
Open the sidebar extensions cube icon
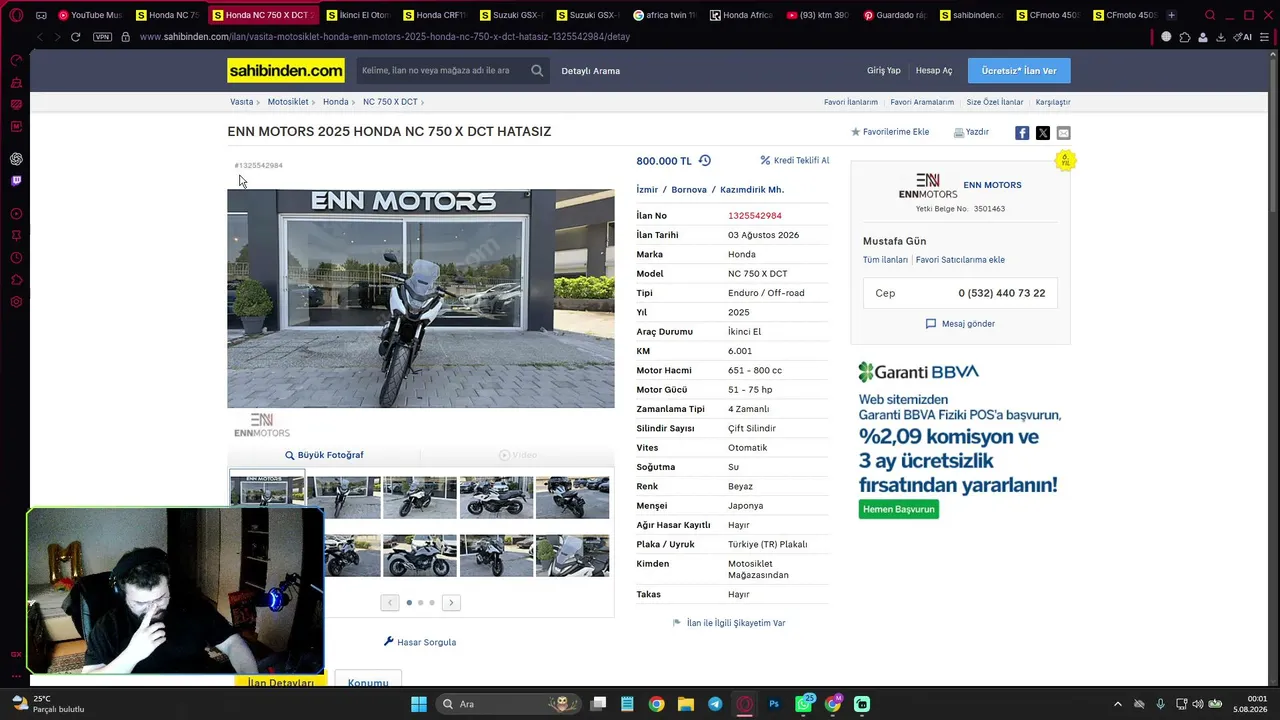(16, 280)
